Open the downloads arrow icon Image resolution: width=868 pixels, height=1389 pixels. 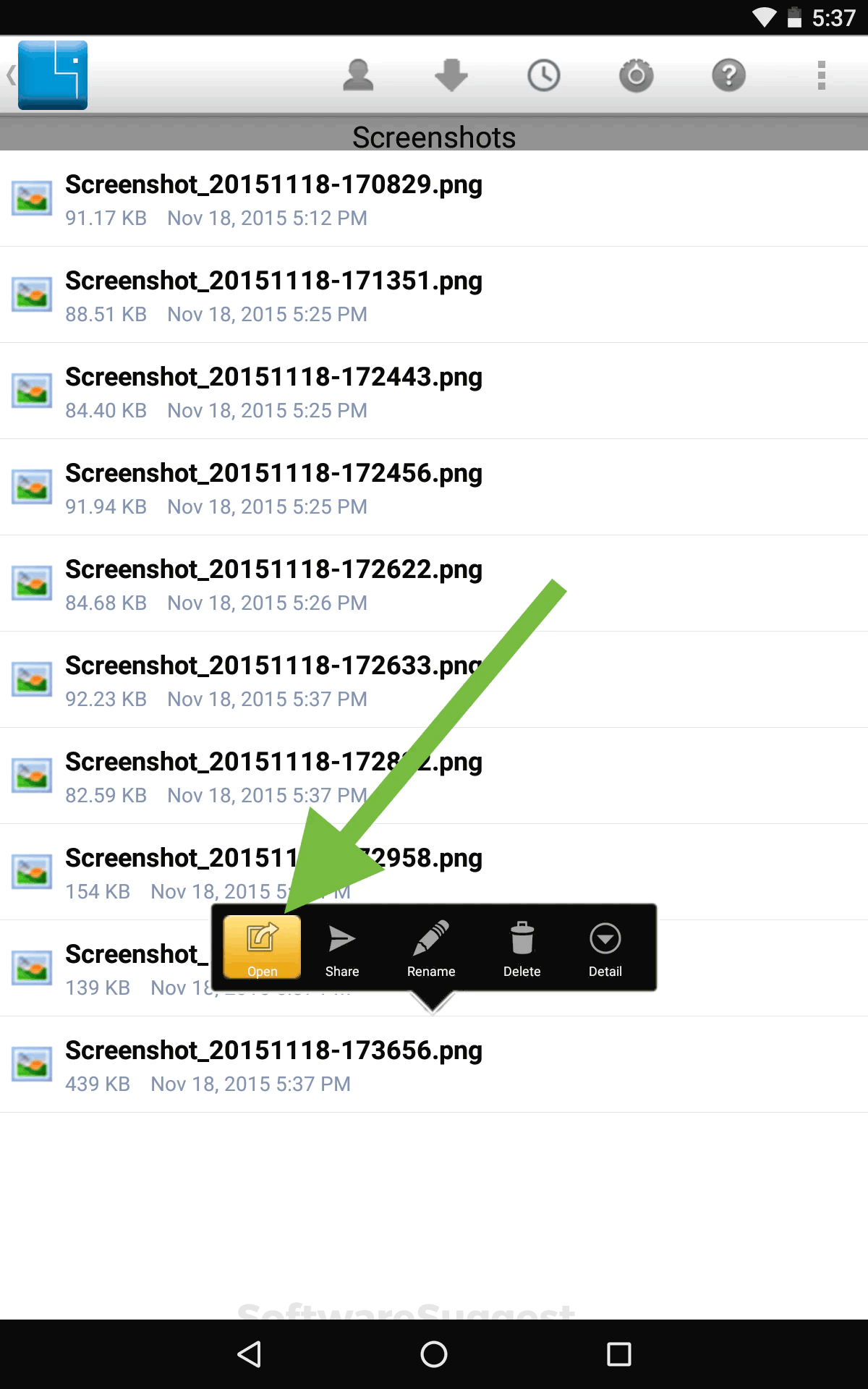[451, 75]
